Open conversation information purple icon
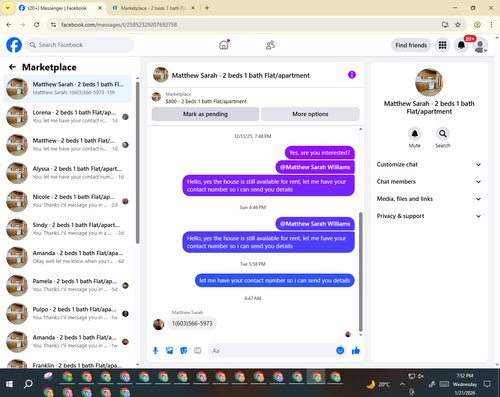Viewport: 500px width, 397px height. [352, 75]
